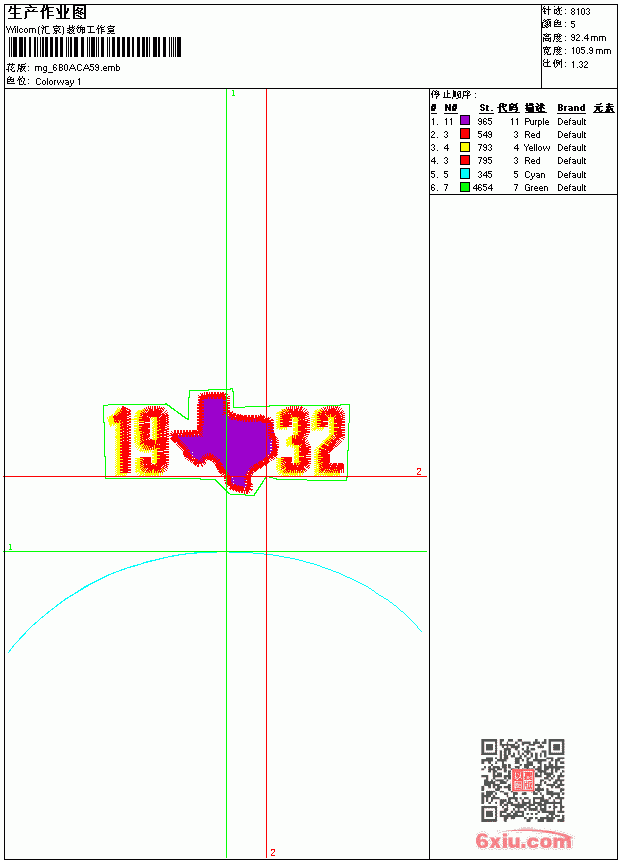Click the red swatch with 549 stitches
This screenshot has height=860, width=620.
[x=464, y=134]
